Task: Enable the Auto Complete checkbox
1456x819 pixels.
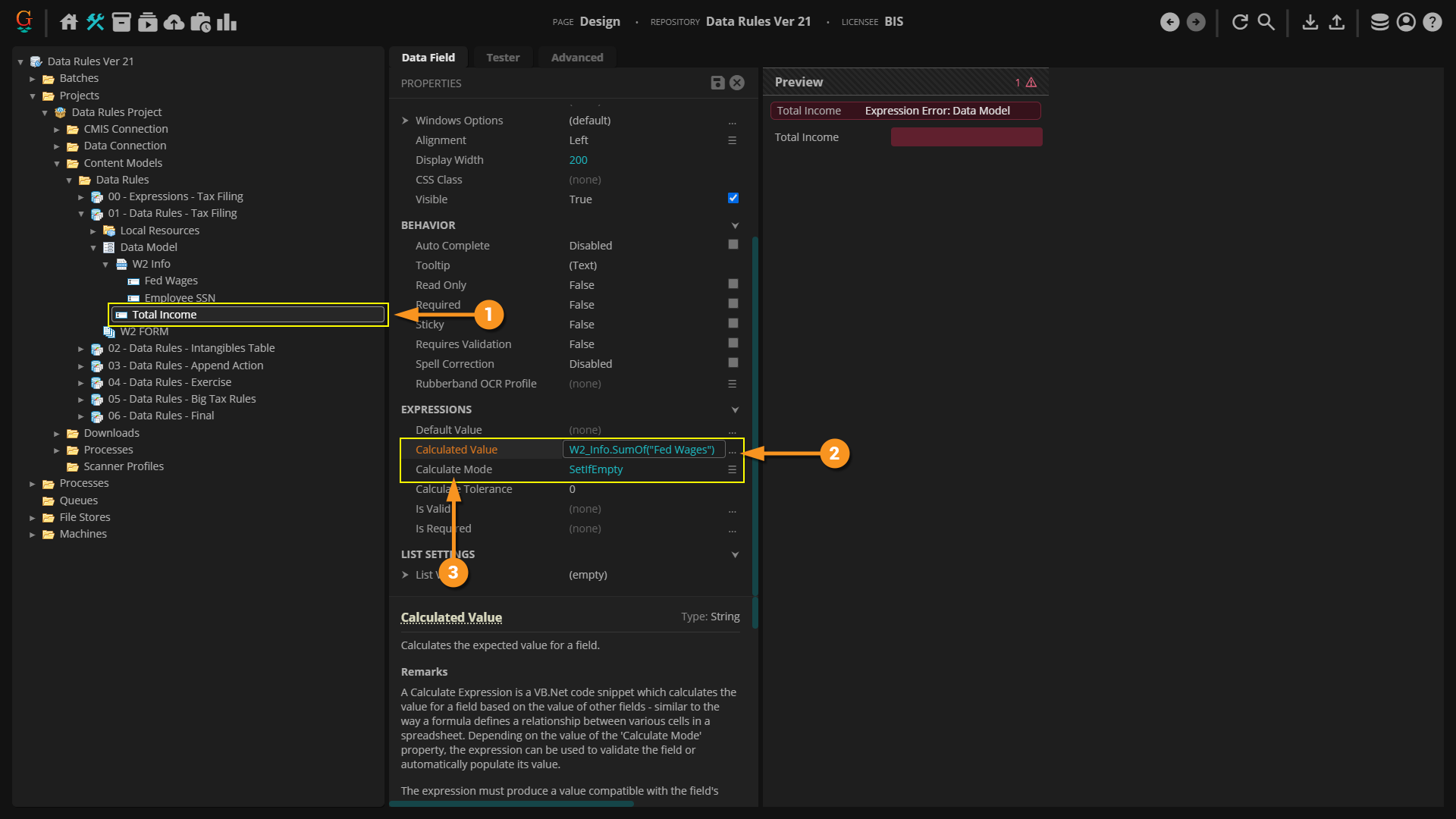Action: (x=733, y=245)
